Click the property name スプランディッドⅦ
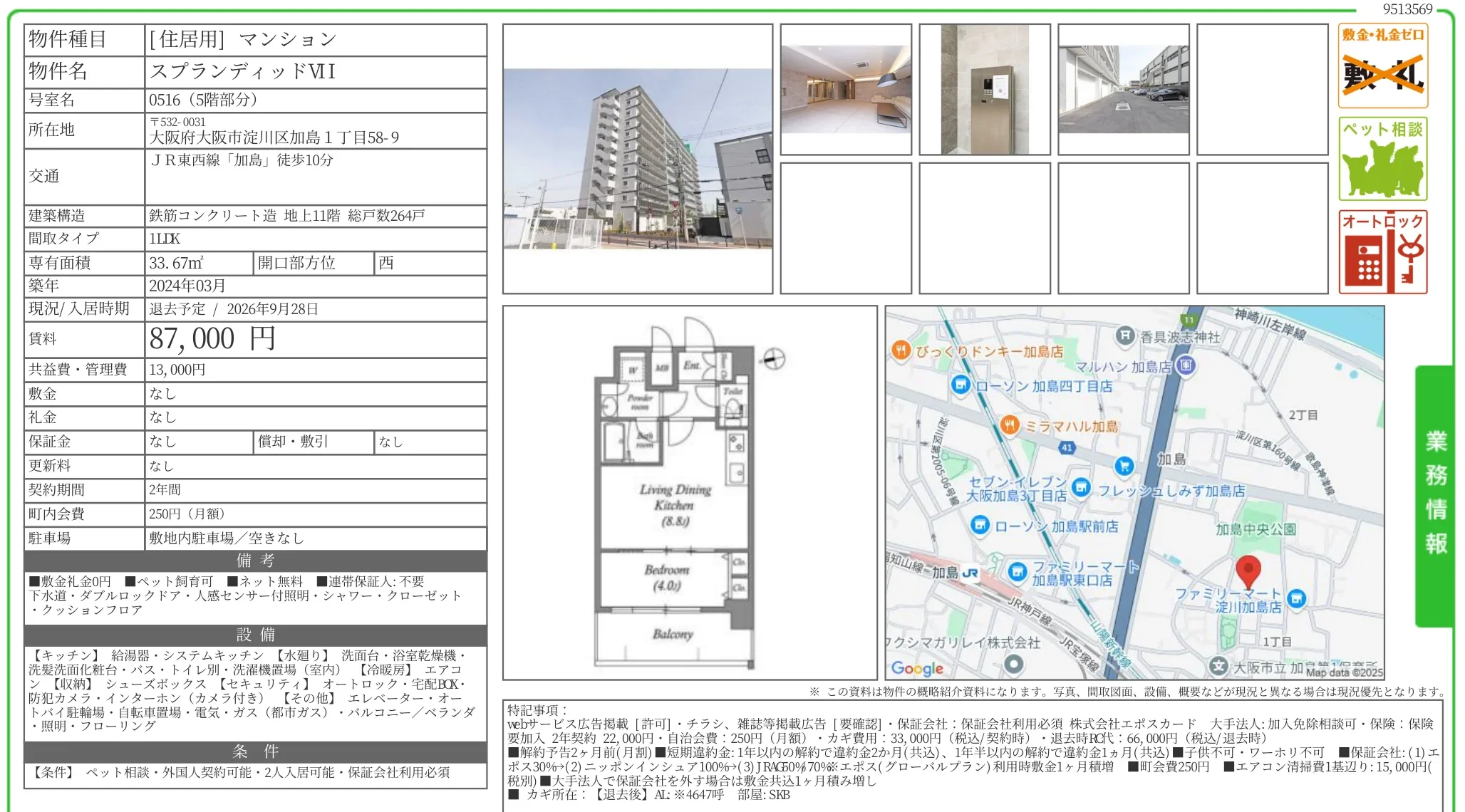The height and width of the screenshot is (812, 1465). [242, 71]
